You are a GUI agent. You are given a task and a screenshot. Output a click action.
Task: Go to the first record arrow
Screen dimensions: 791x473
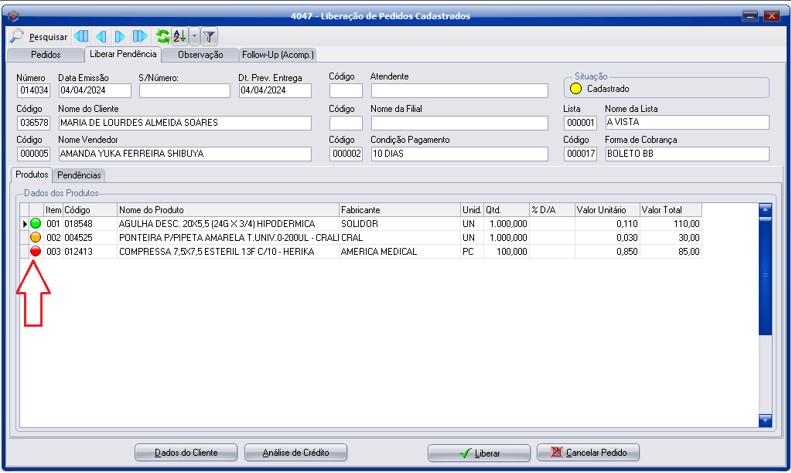pos(82,36)
